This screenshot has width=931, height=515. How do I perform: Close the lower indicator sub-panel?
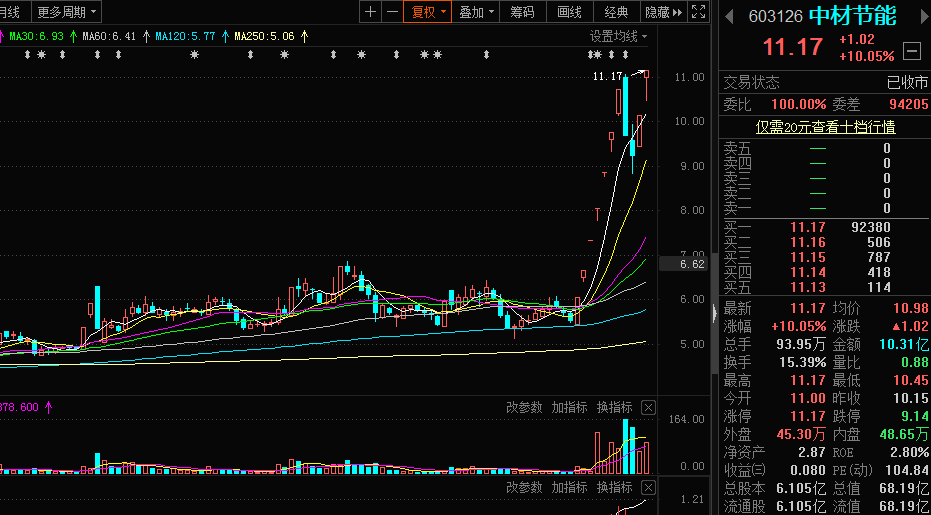[x=648, y=487]
